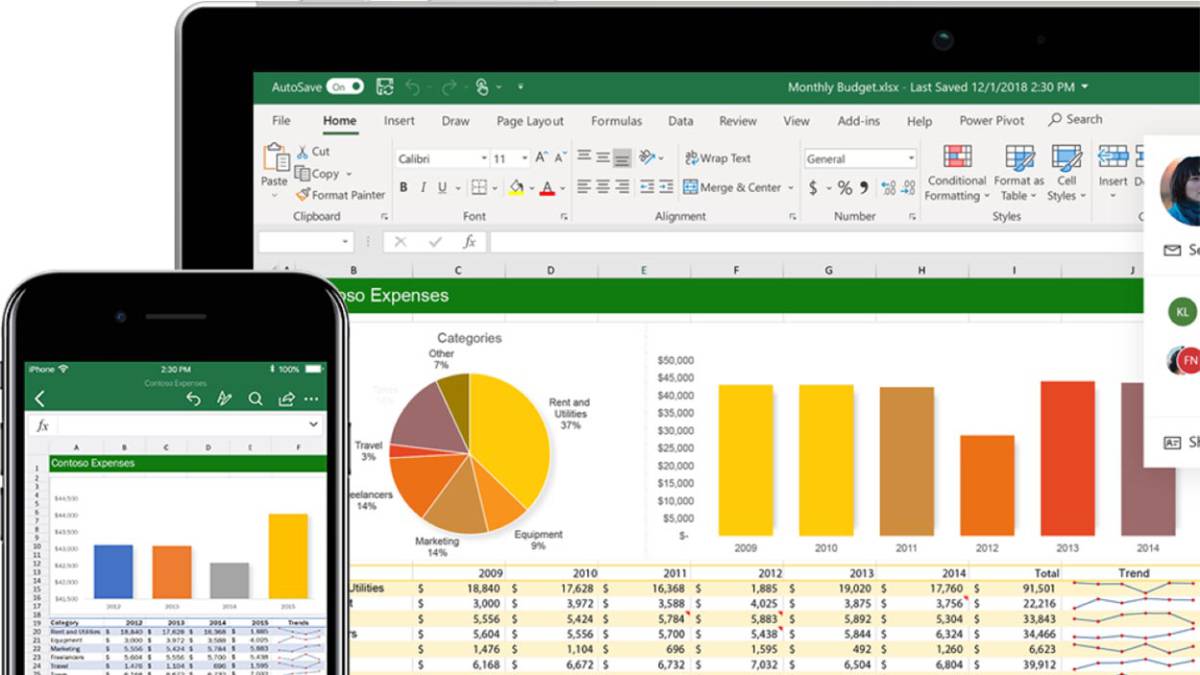Switch to the Data tab
The image size is (1200, 675).
(680, 121)
